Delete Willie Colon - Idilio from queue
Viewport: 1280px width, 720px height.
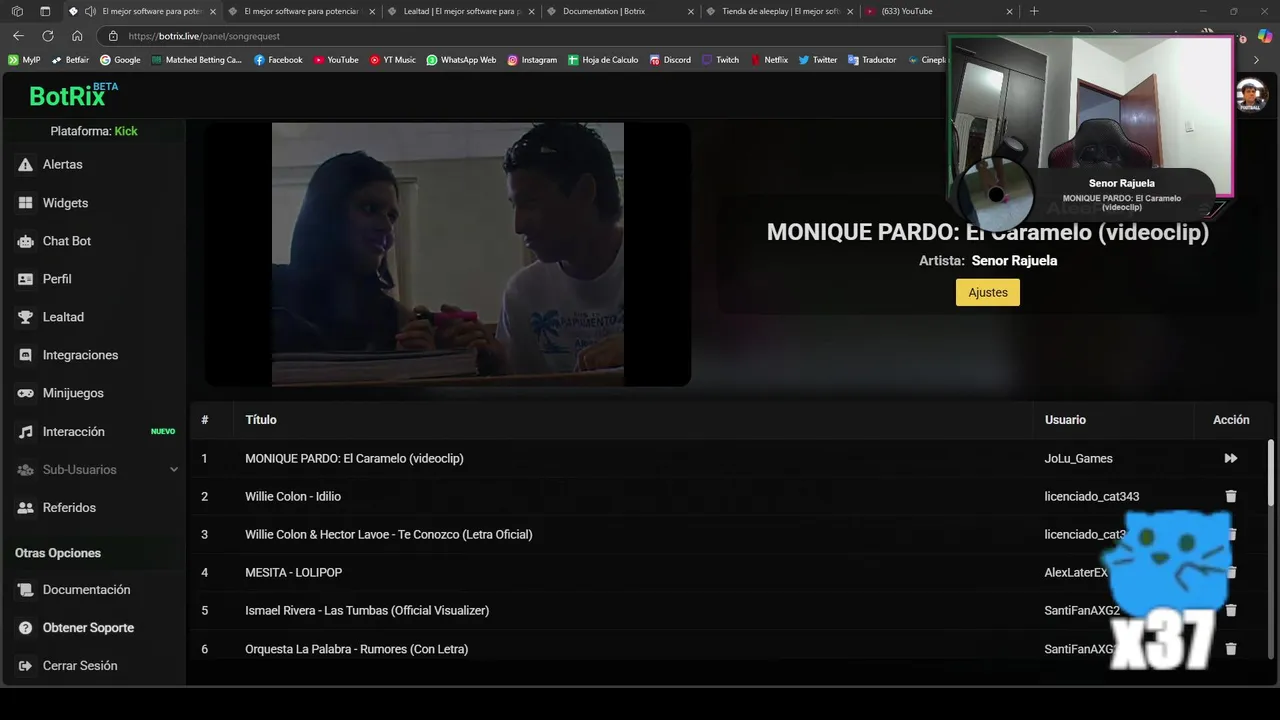[x=1231, y=496]
